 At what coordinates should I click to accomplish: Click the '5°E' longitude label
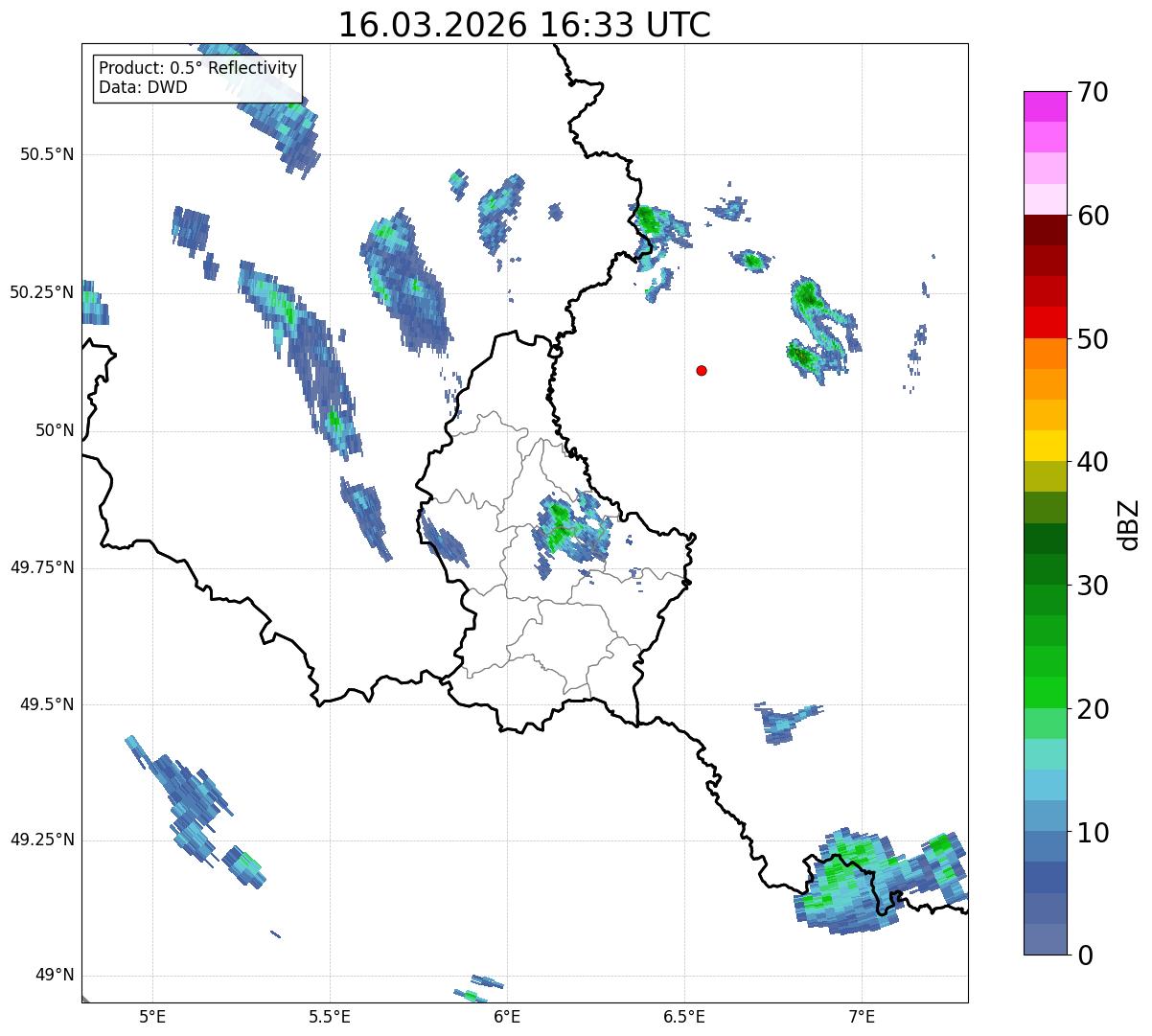[152, 1017]
